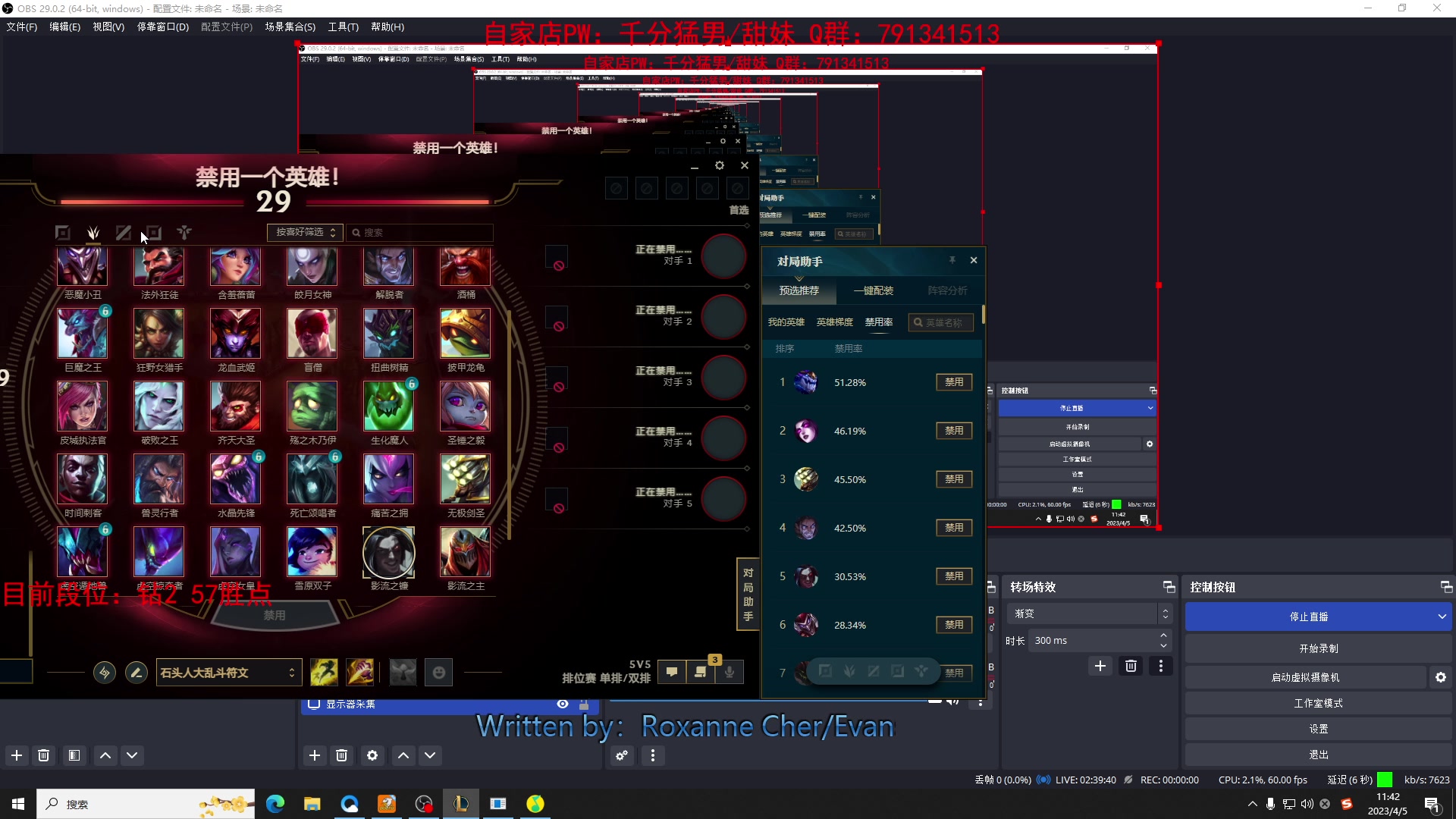Select the jungle role filter icon
The width and height of the screenshot is (1456, 819).
coord(93,233)
